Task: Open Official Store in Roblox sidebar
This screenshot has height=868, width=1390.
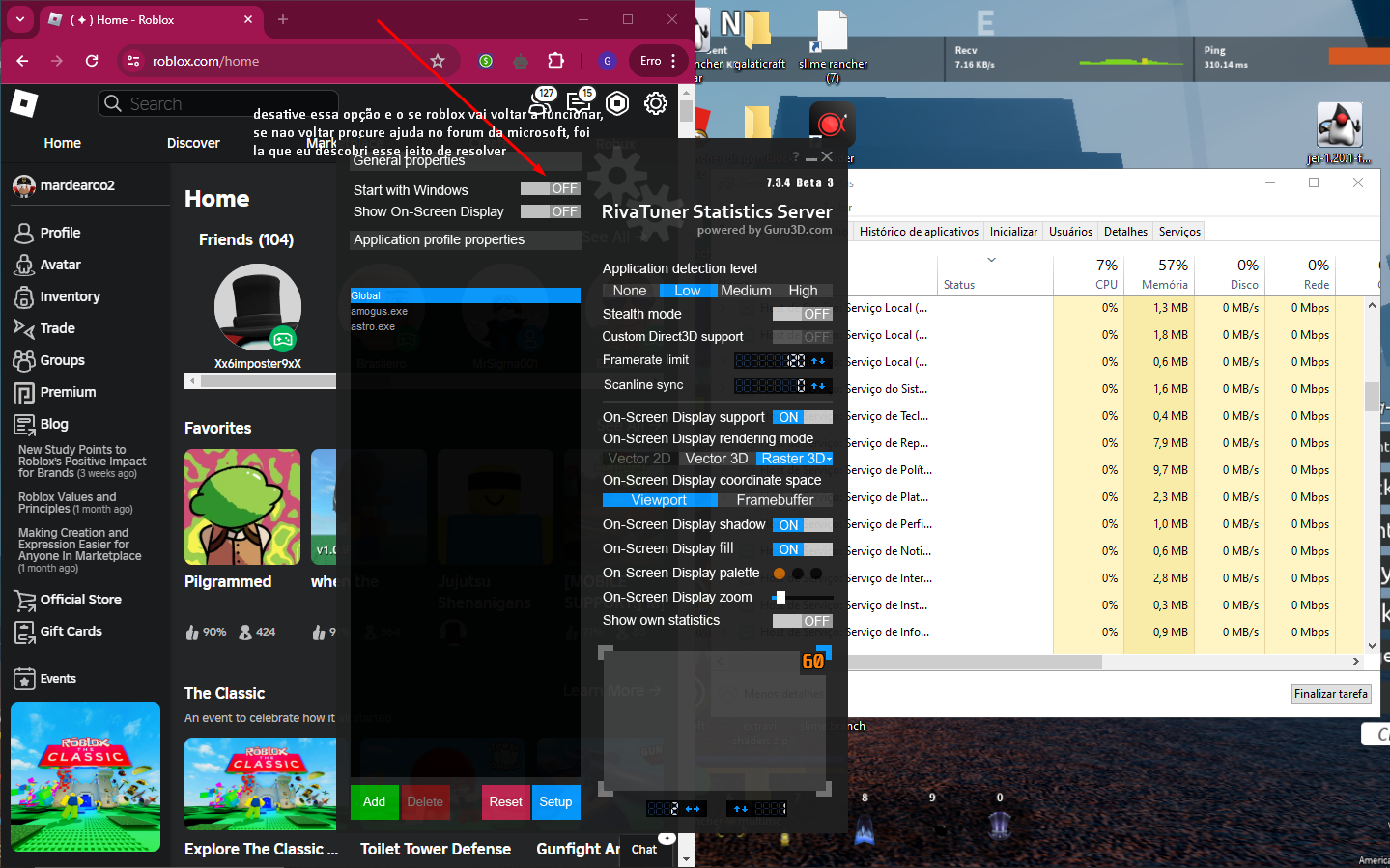Action: [69, 600]
